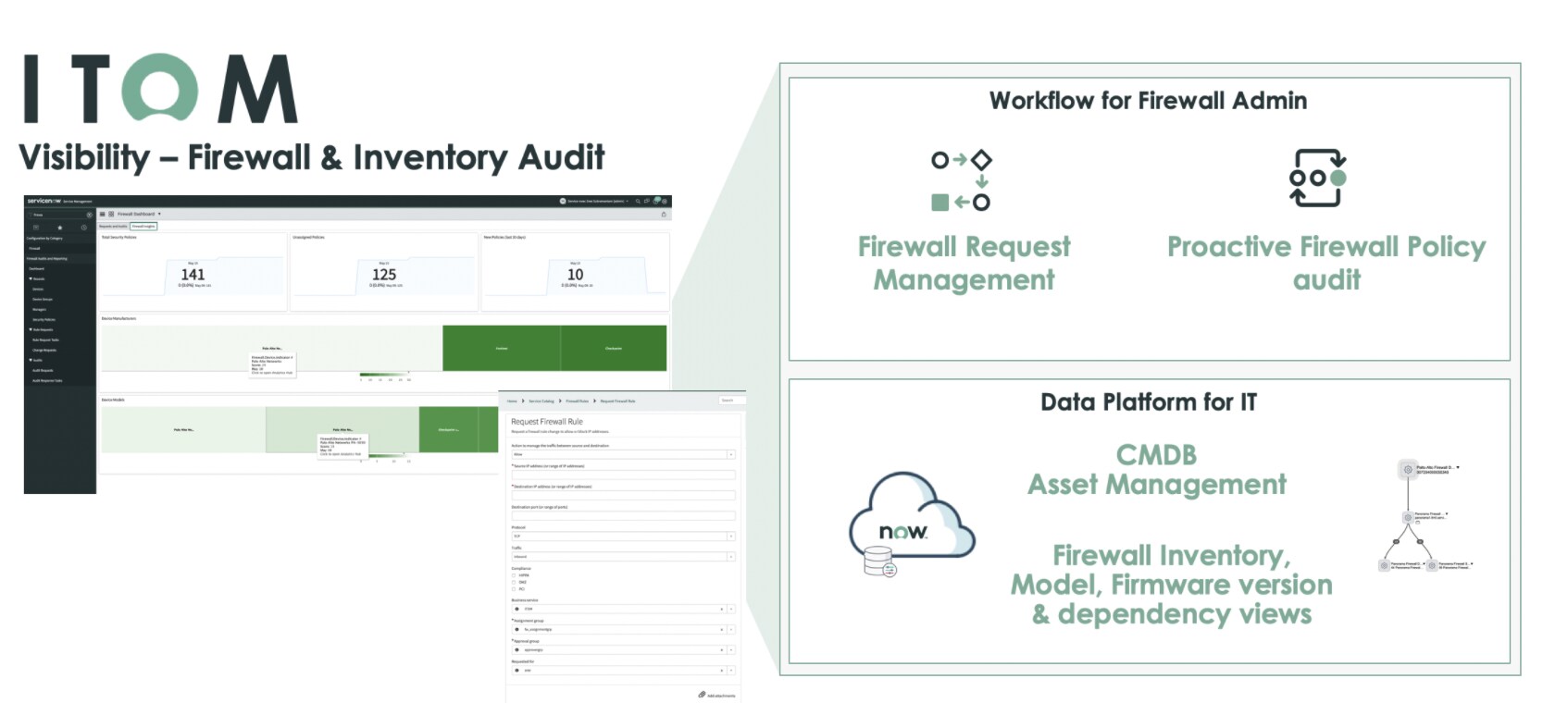The width and height of the screenshot is (1568, 703).
Task: Click the Destination port input field
Action: click(624, 515)
